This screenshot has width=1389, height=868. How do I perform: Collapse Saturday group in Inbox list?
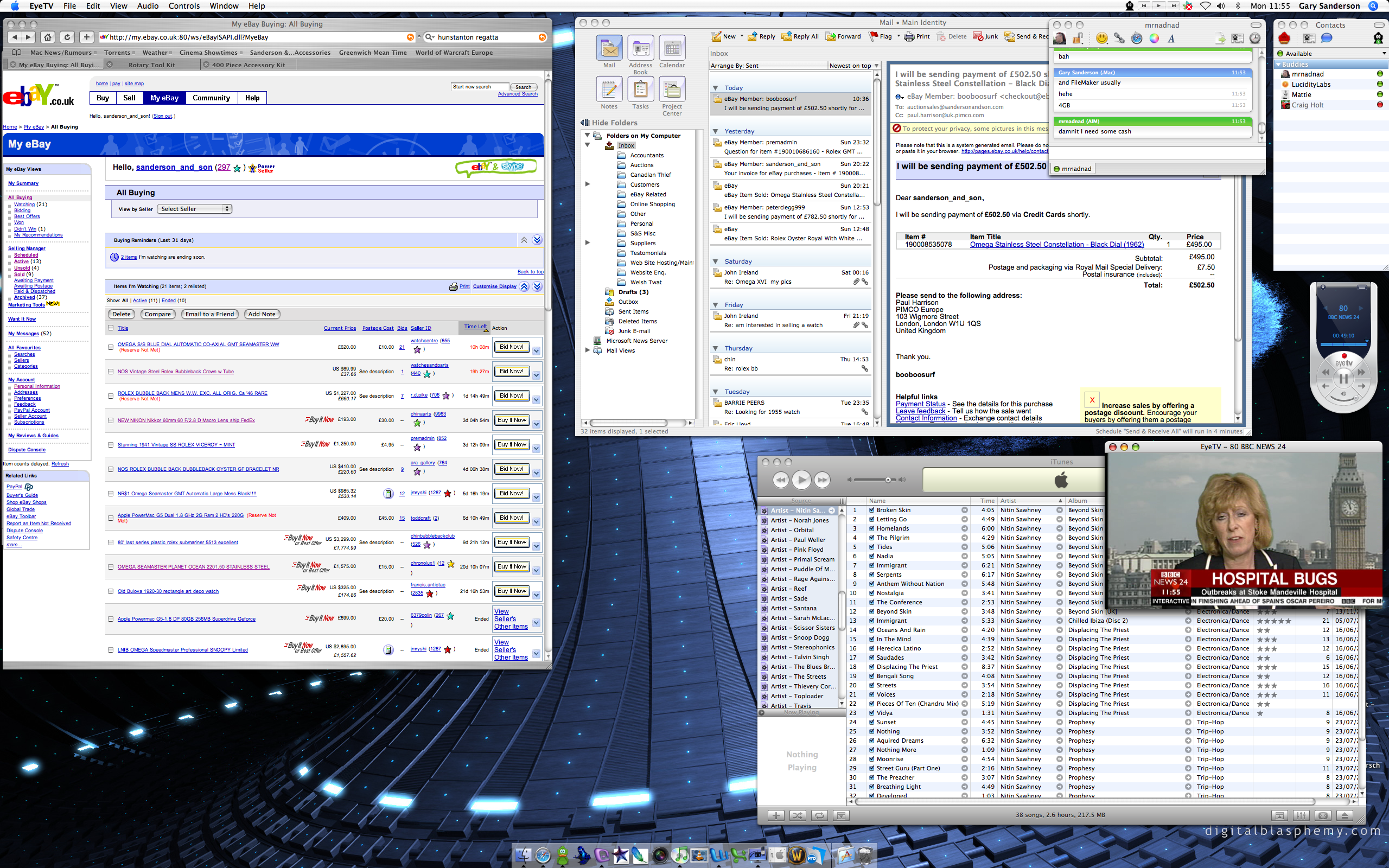(x=716, y=262)
